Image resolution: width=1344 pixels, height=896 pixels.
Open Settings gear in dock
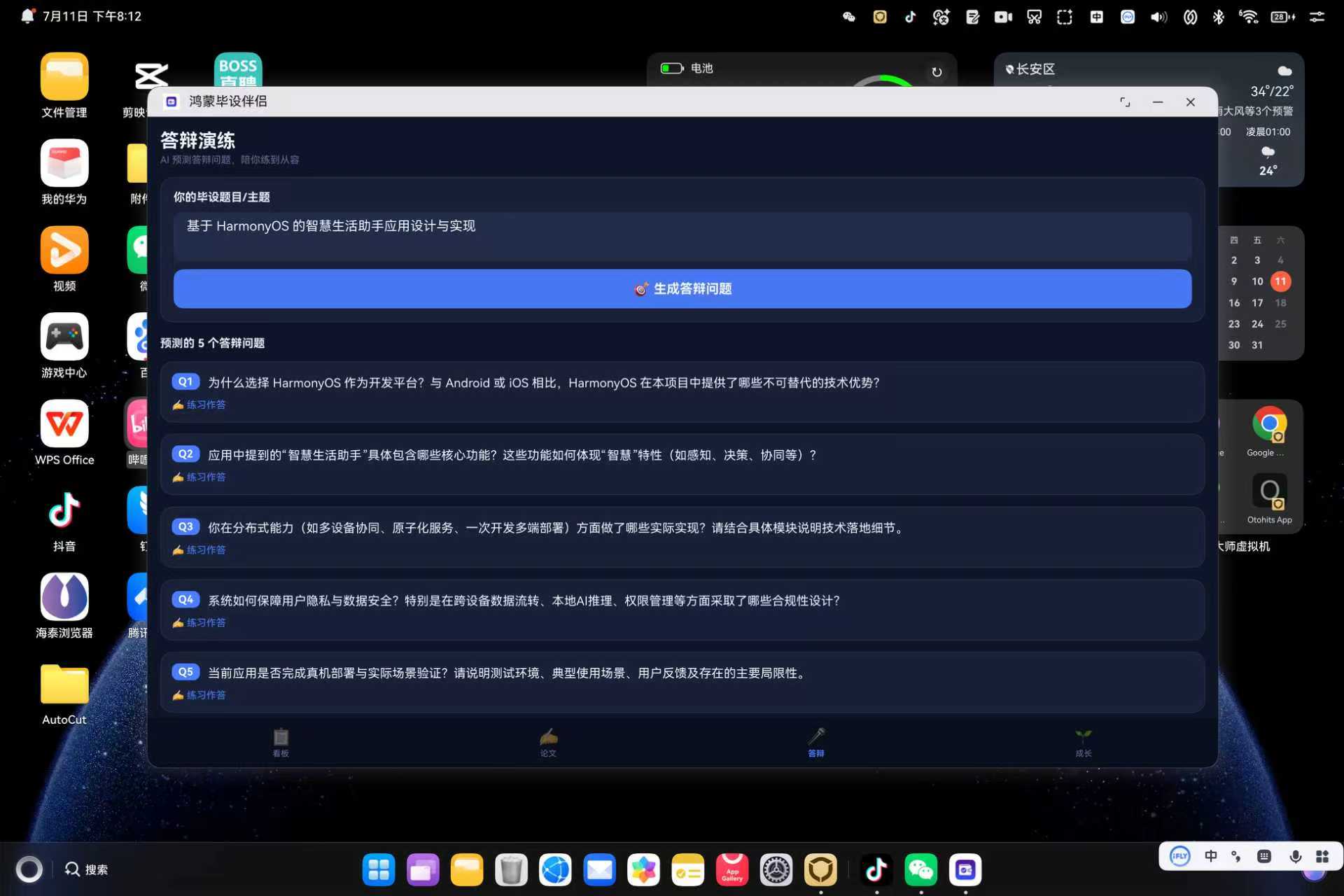[x=776, y=870]
